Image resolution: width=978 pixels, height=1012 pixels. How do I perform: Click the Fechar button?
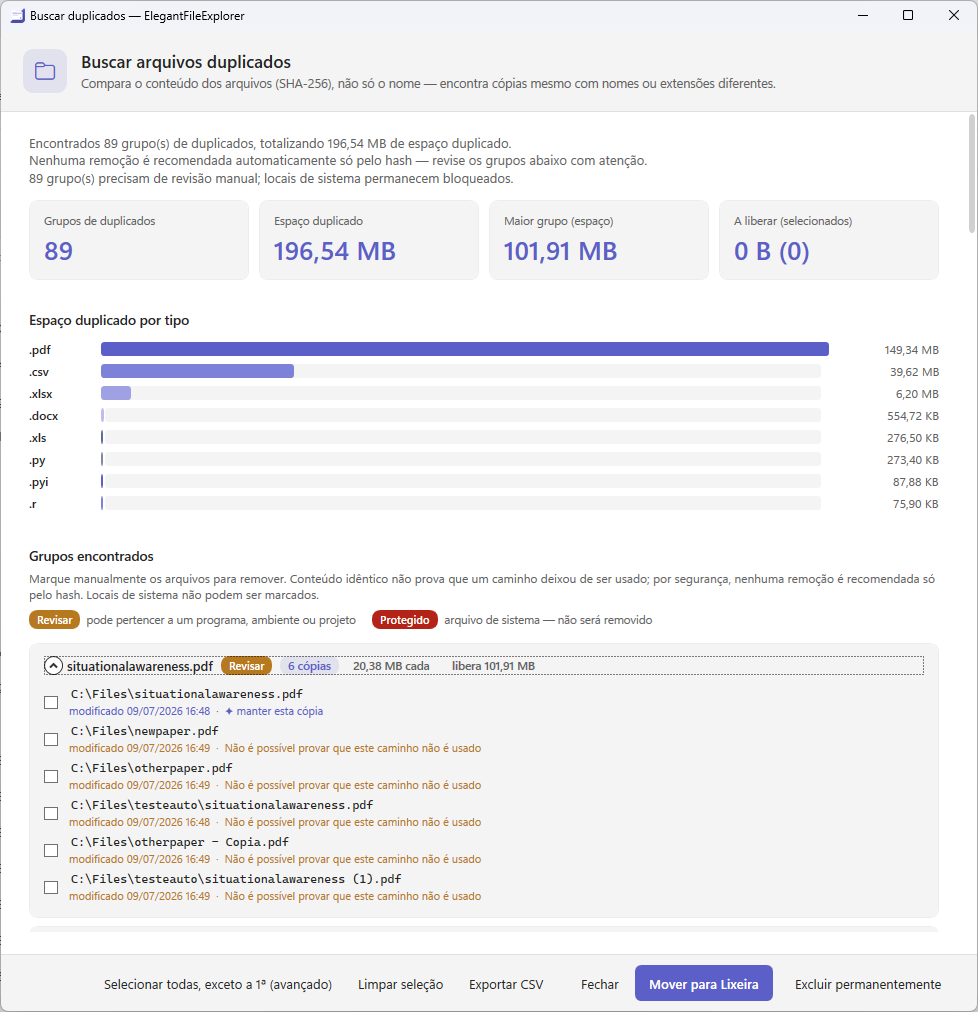click(600, 984)
